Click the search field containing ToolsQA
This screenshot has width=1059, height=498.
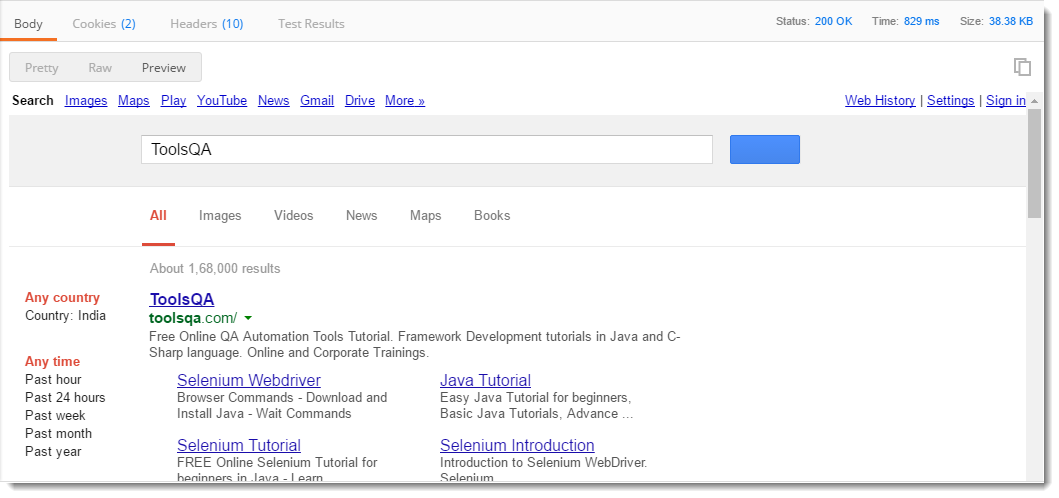click(x=427, y=149)
